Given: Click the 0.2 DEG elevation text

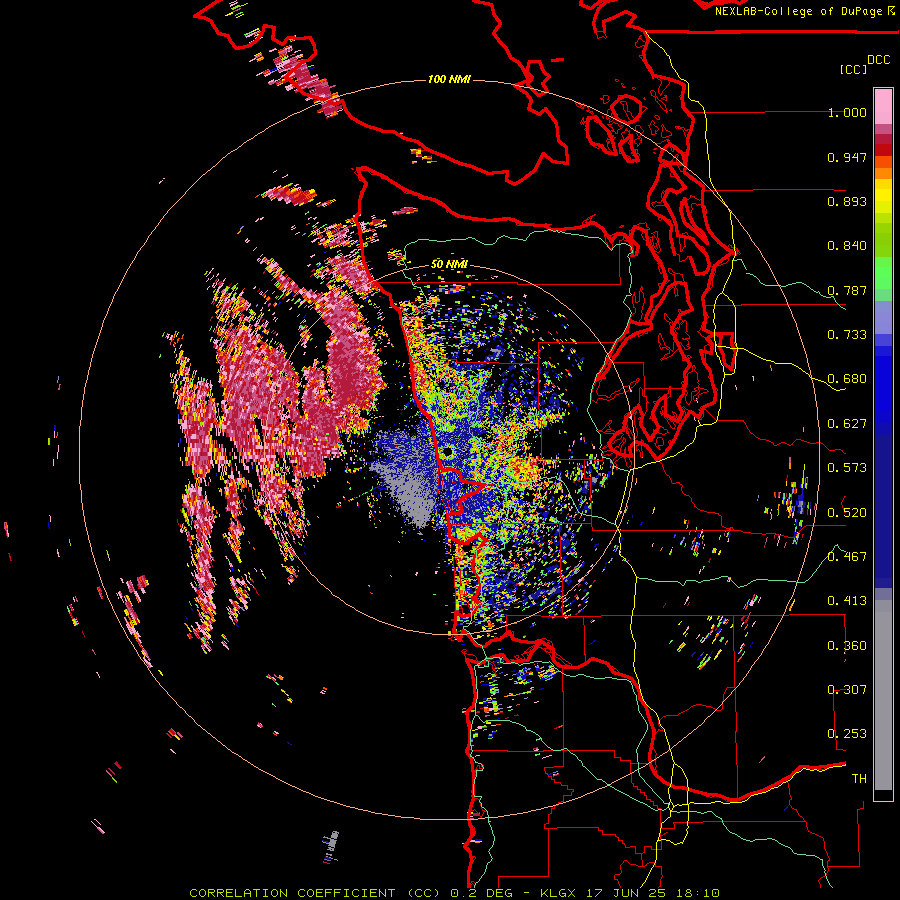Looking at the screenshot, I should click(x=481, y=893).
